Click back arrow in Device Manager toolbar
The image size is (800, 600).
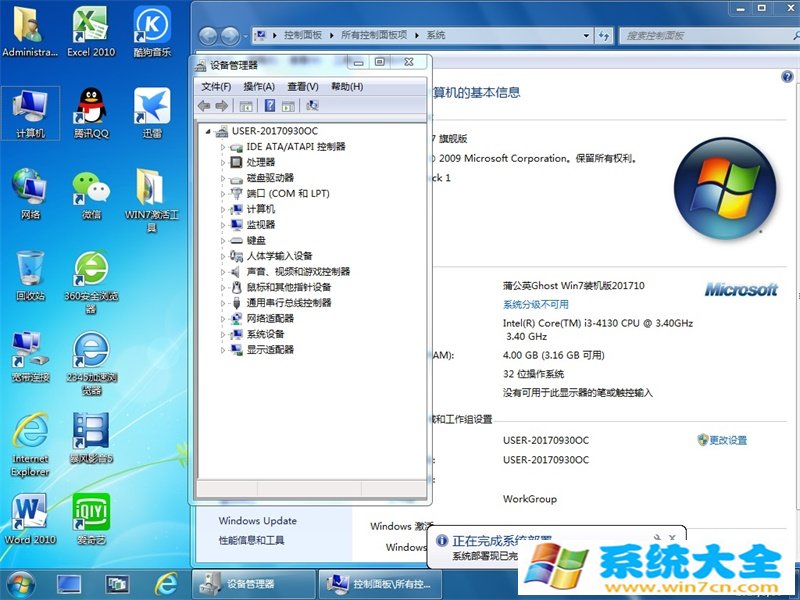pos(206,105)
